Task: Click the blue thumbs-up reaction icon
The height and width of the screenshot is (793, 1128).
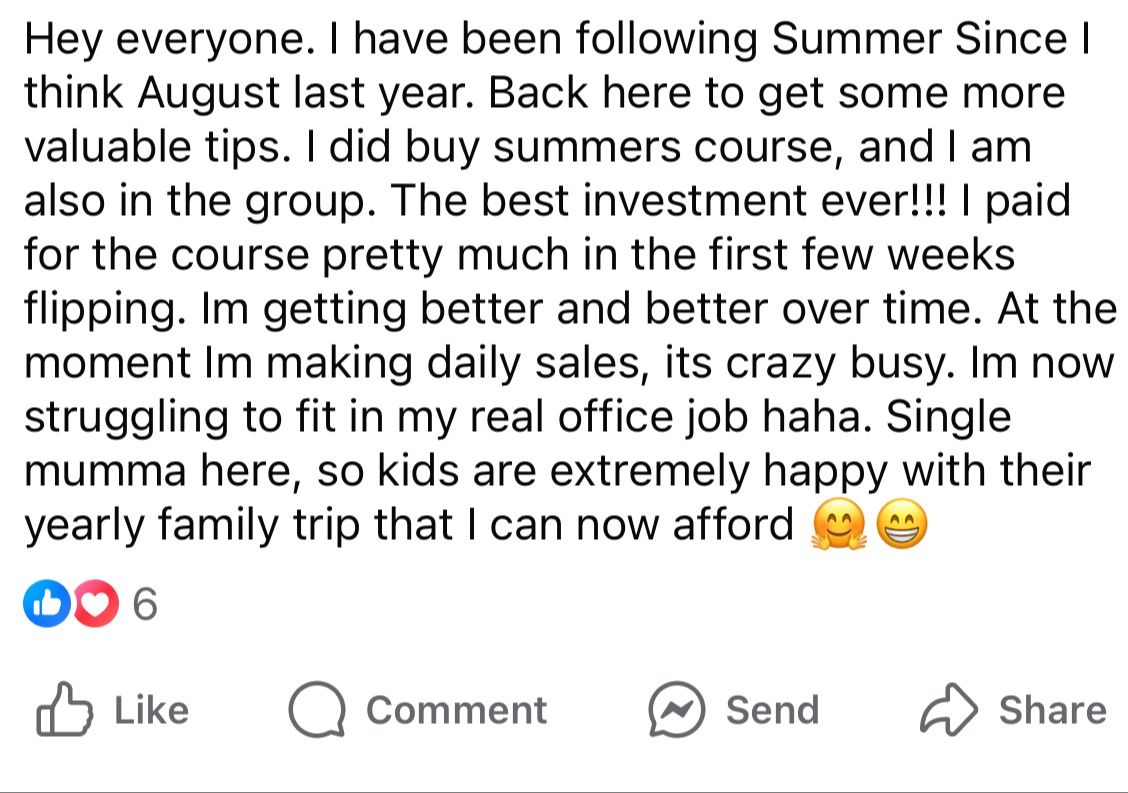Action: pyautogui.click(x=43, y=604)
